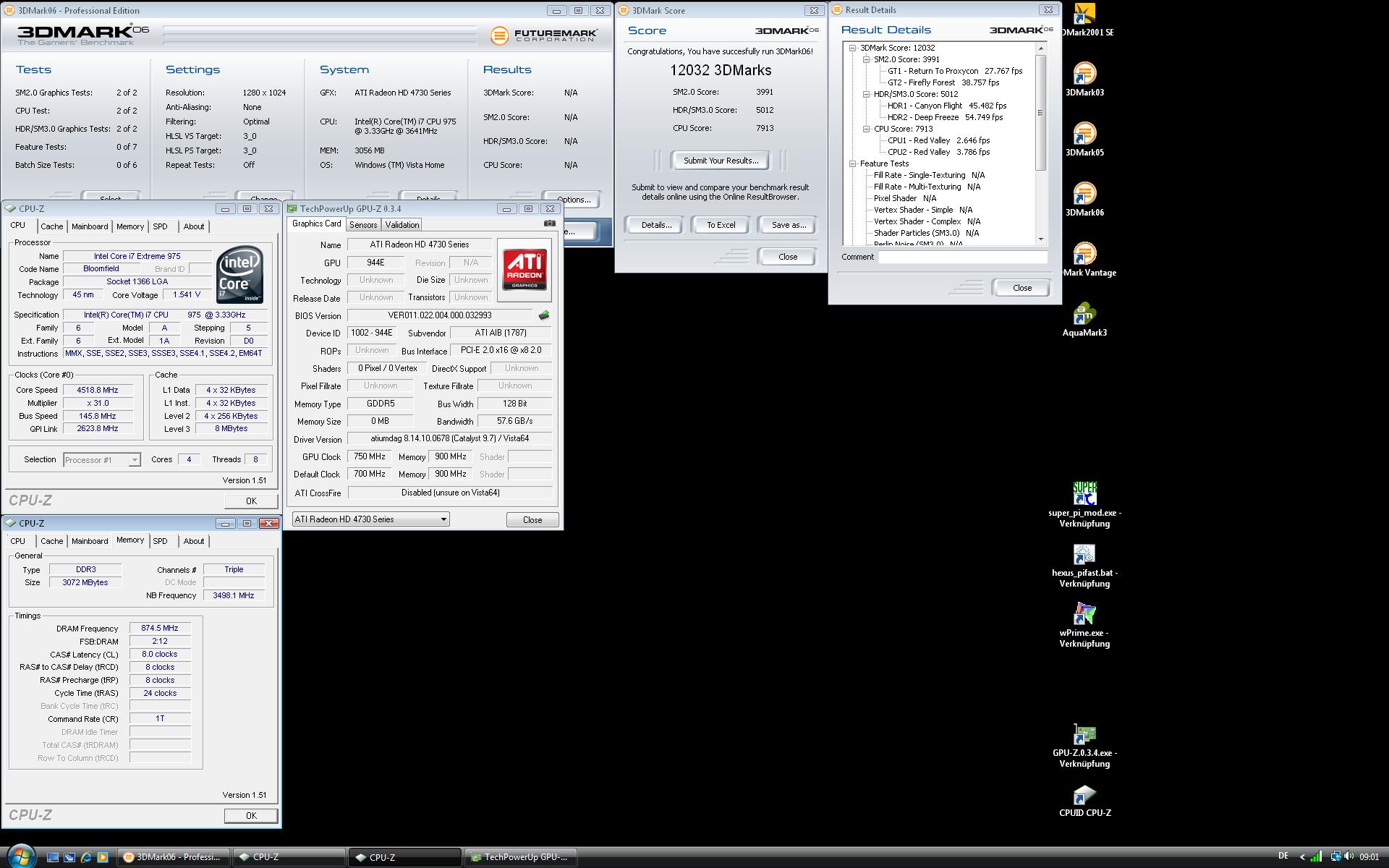Screen dimensions: 1389x868
Task: Collapse the CPU Score tree node
Action: [866, 129]
